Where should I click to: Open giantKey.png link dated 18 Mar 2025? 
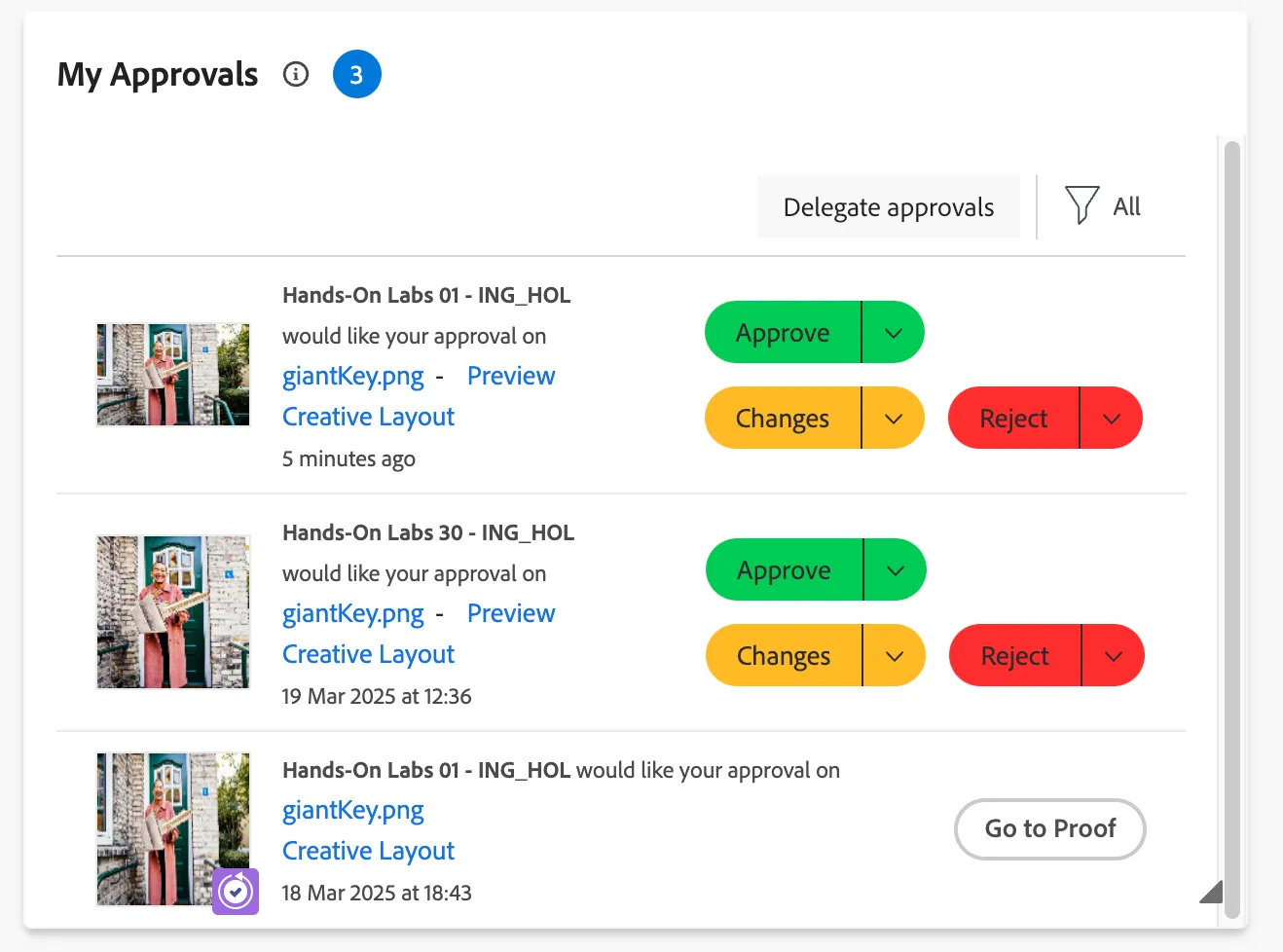pos(353,811)
